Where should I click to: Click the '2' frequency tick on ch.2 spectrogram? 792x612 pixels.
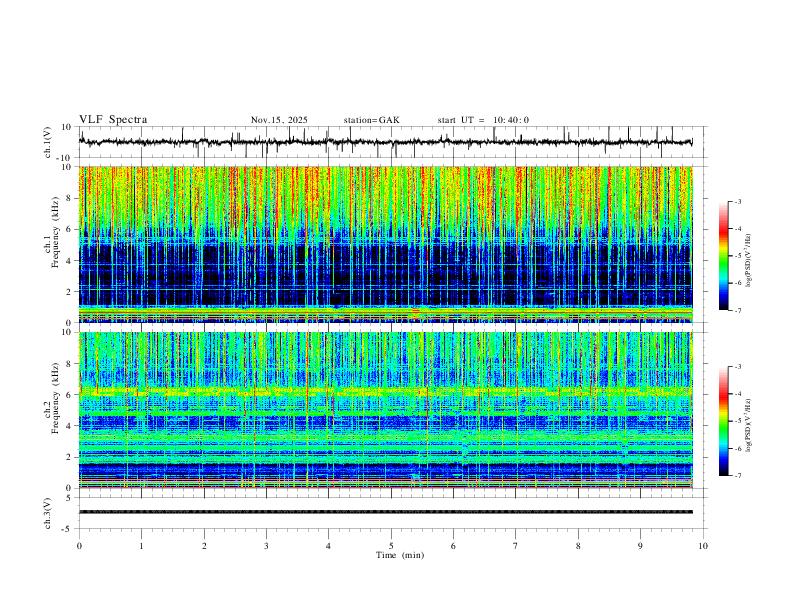[70, 457]
